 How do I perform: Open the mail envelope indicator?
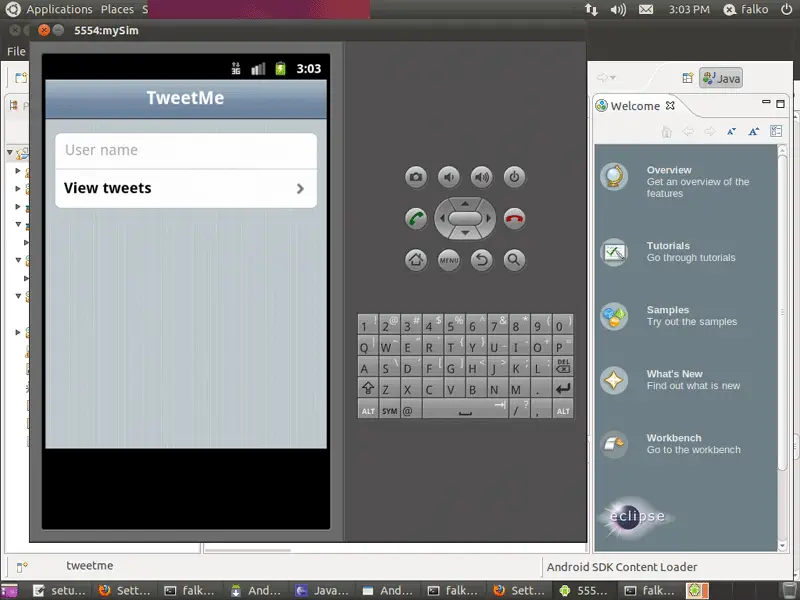pos(646,9)
